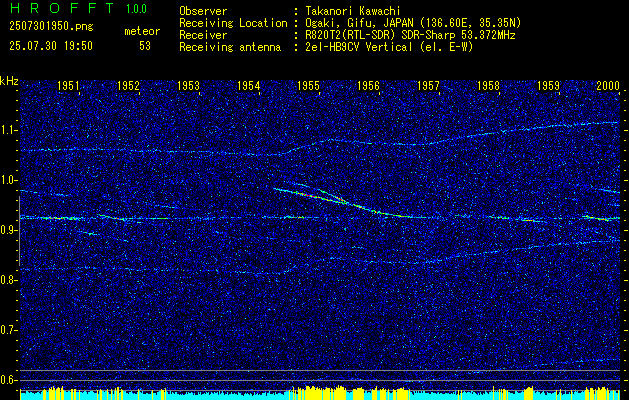Screen dimensions: 629x400
Task: Click the 2el-HB9CV Vertical antenna text
Action: click(x=390, y=47)
